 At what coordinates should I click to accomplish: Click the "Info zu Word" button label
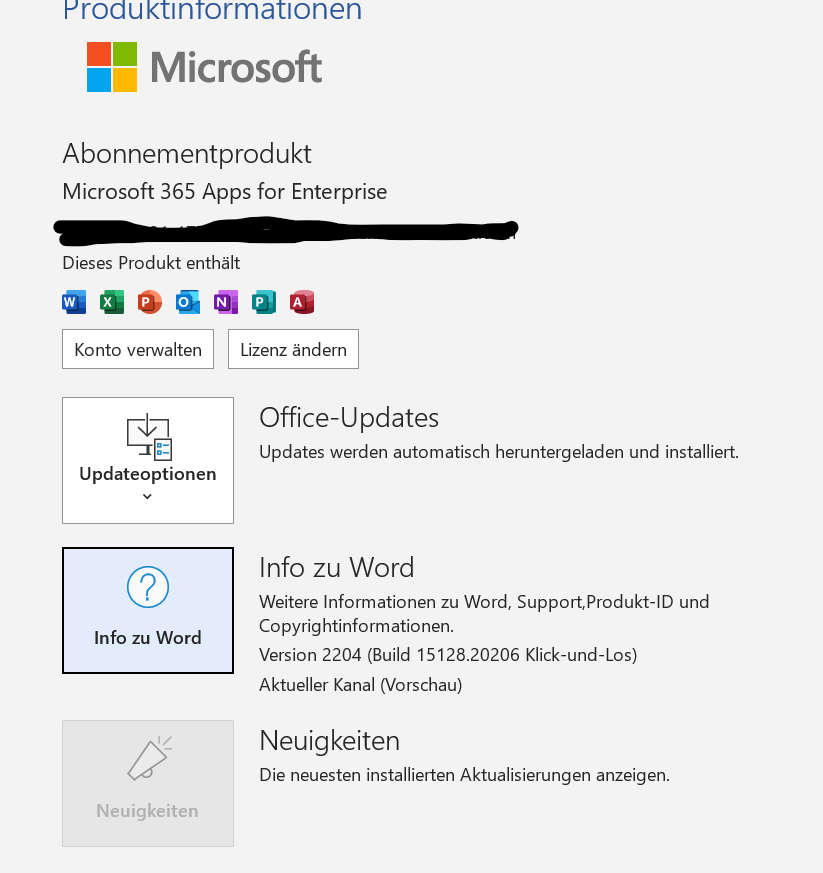point(148,637)
